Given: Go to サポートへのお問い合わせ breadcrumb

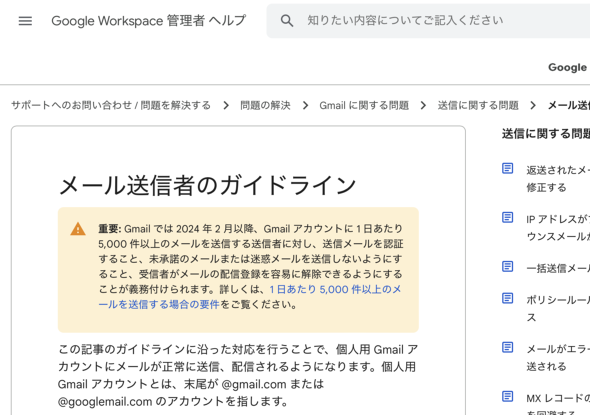Looking at the screenshot, I should click(111, 105).
